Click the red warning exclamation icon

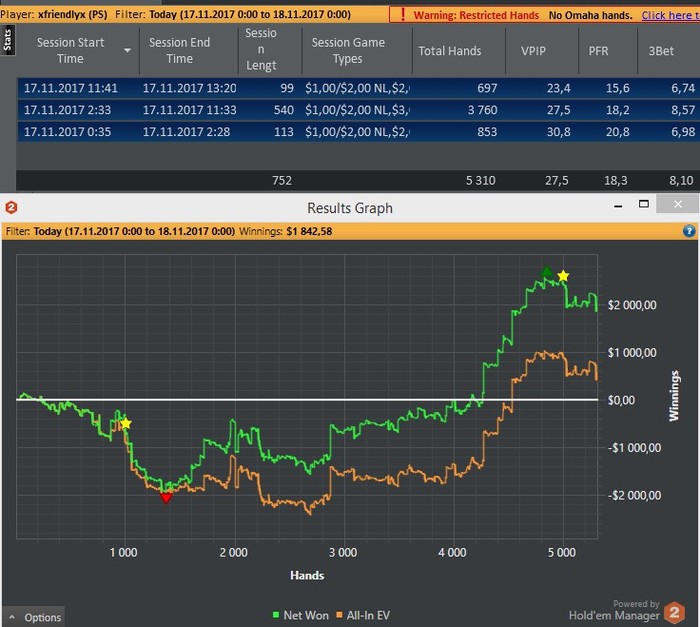point(401,15)
